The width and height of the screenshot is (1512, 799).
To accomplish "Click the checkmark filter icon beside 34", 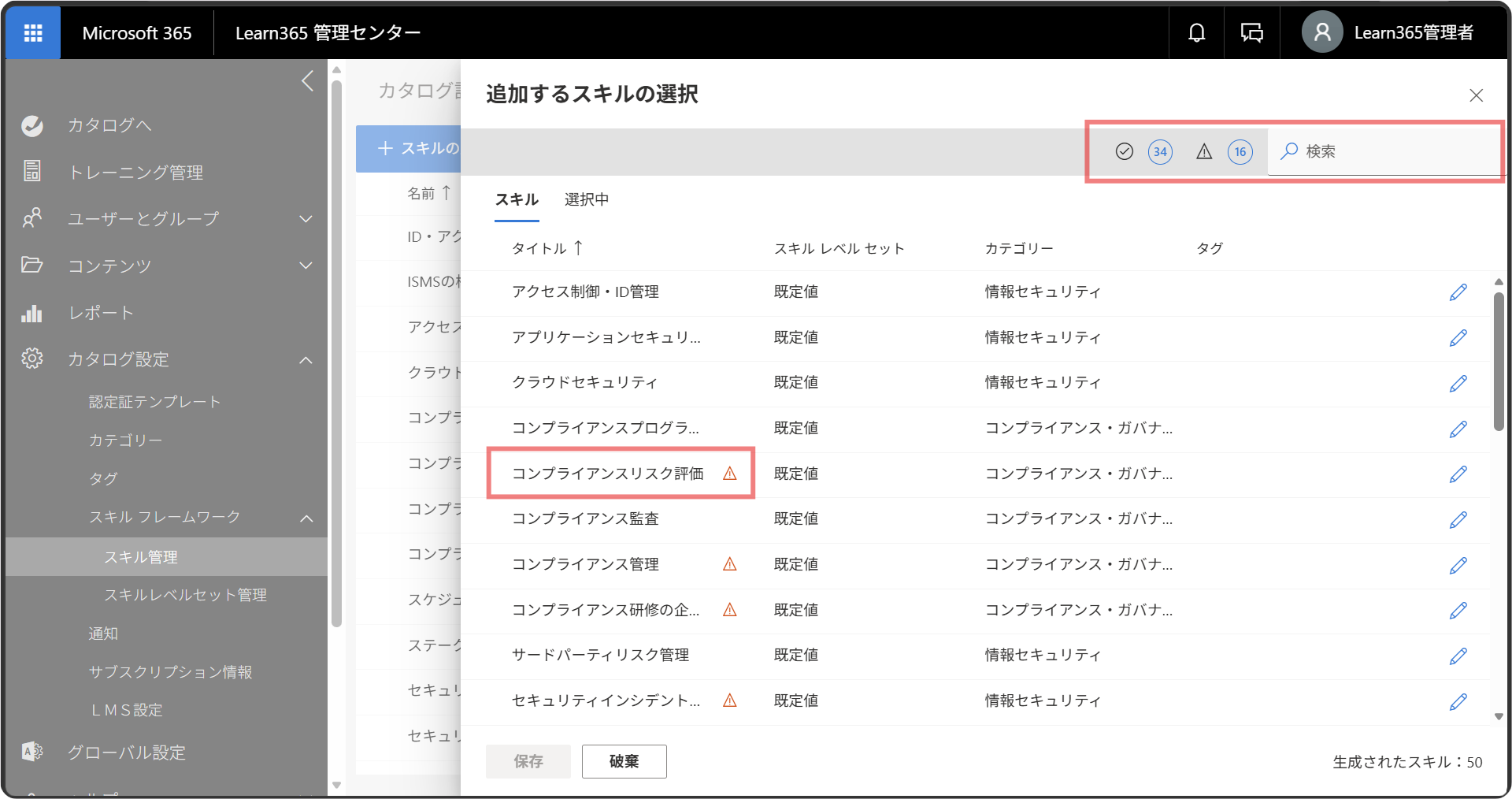I will pyautogui.click(x=1125, y=151).
